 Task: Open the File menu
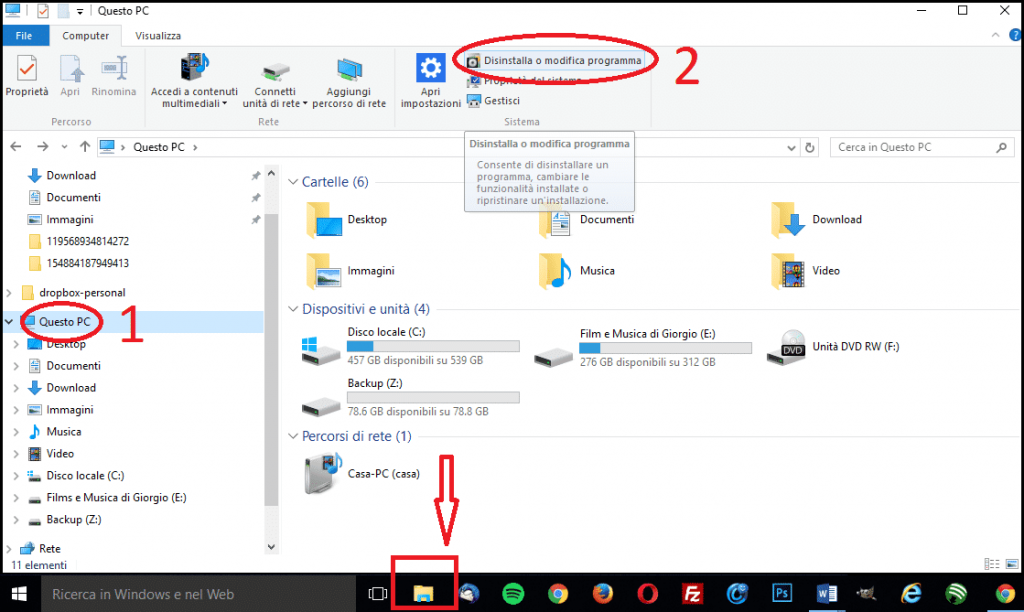tap(25, 34)
